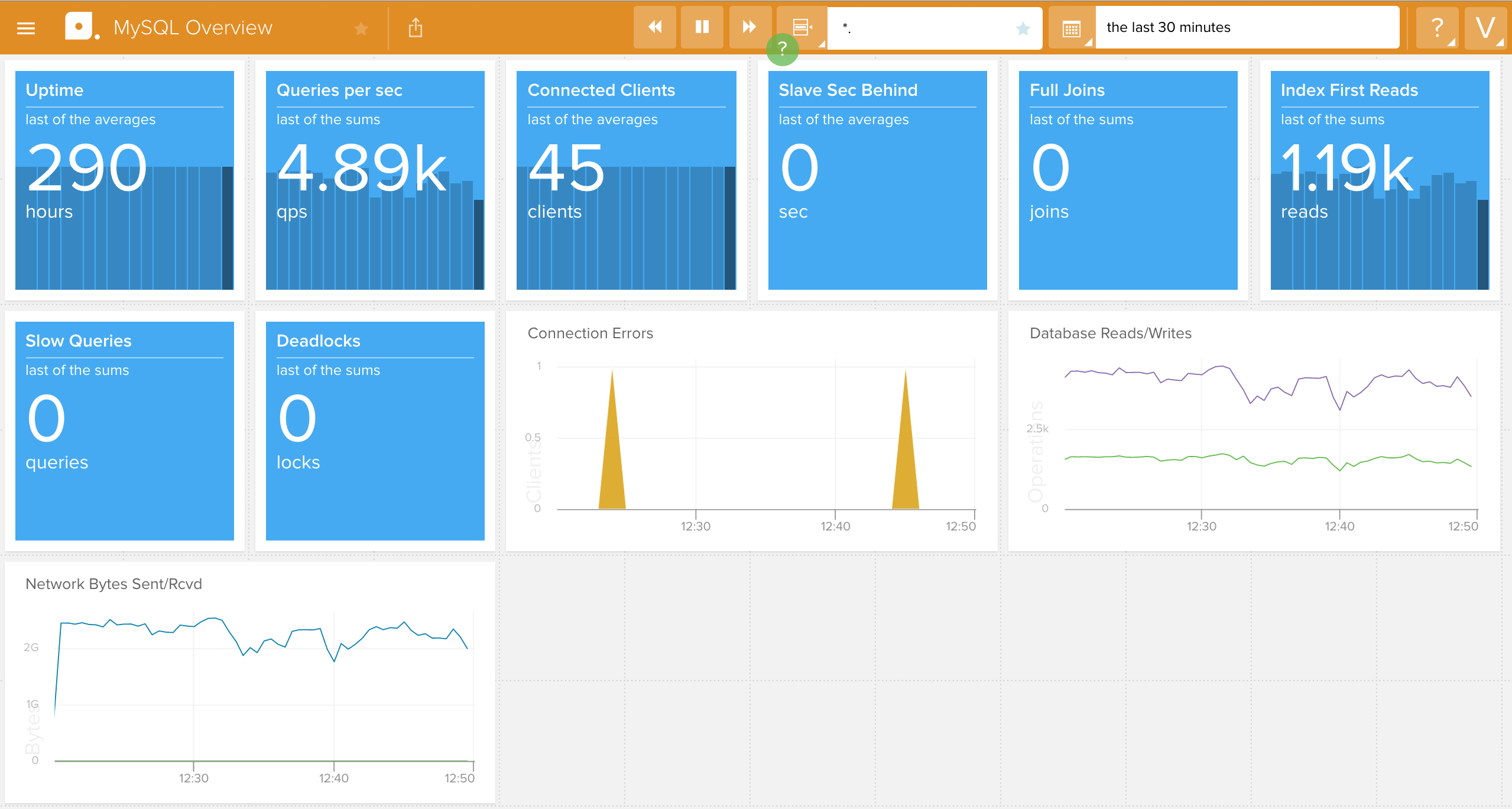Click the 12:40 tick on Connection Errors axis
Image resolution: width=1512 pixels, height=809 pixels.
835,526
